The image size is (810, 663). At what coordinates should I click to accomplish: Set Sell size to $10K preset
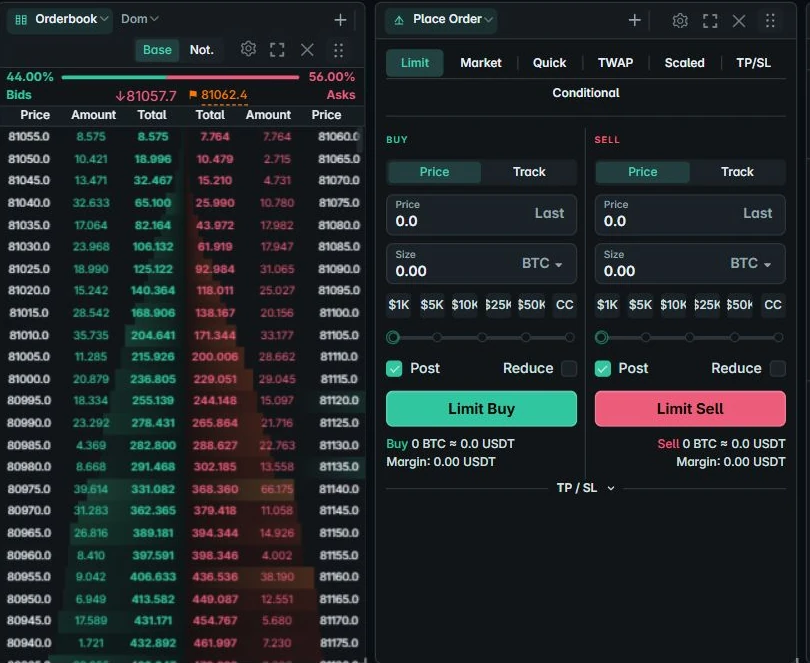pos(673,305)
